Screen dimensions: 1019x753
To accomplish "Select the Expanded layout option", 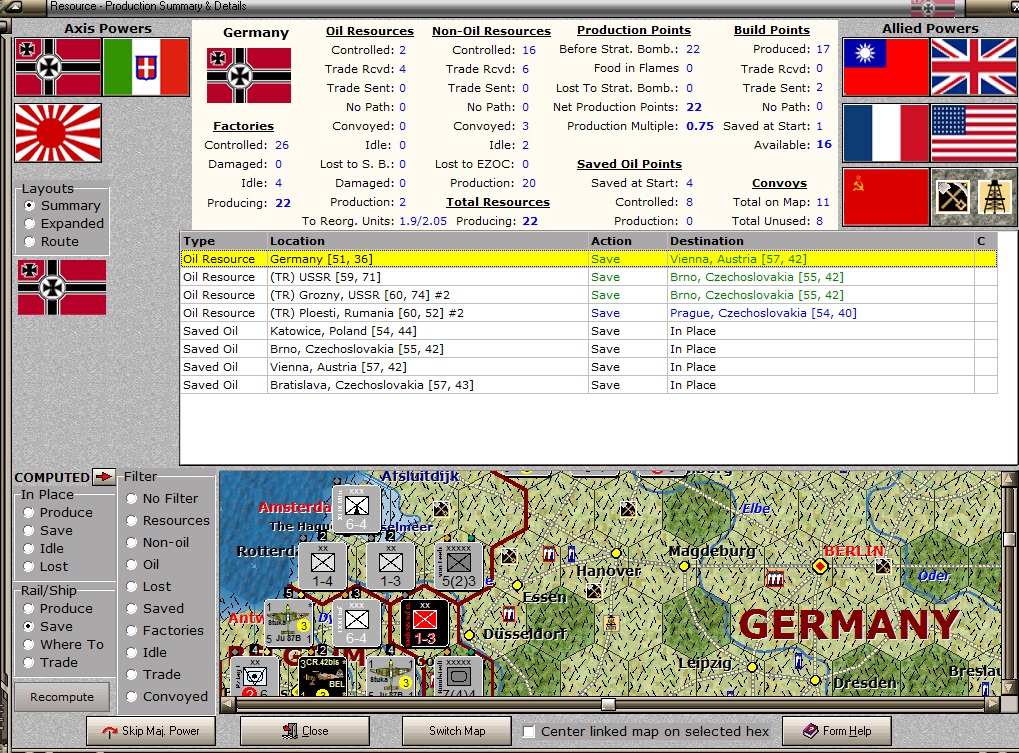I will [64, 223].
